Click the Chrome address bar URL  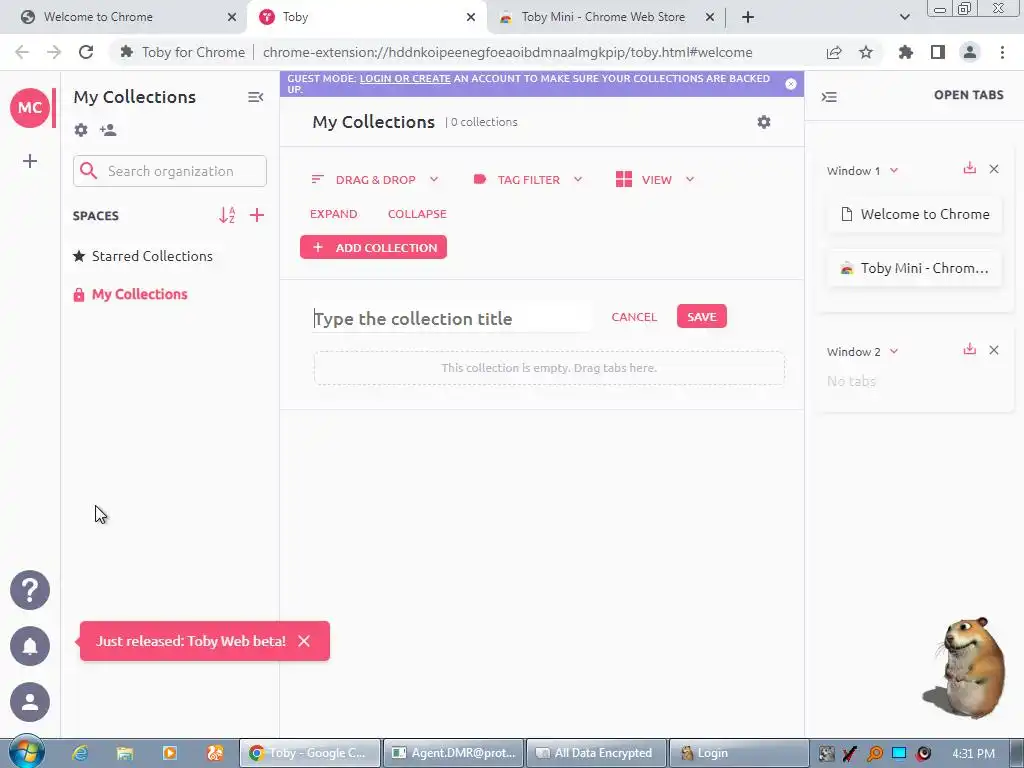pos(507,52)
